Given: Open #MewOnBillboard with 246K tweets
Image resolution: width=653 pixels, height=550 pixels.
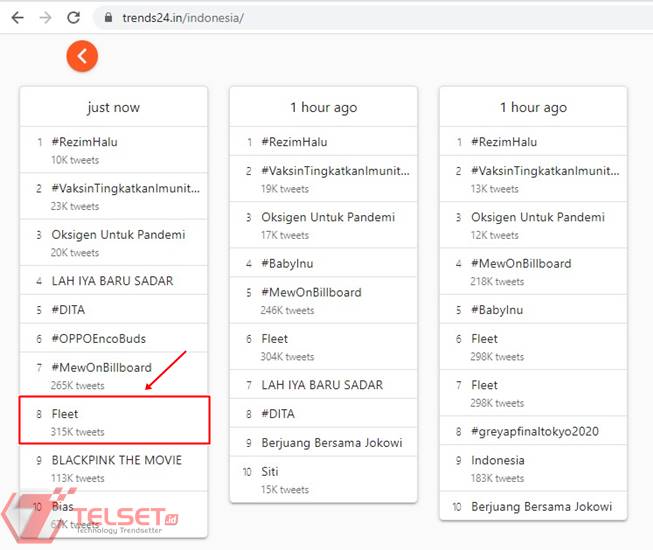Looking at the screenshot, I should 311,293.
